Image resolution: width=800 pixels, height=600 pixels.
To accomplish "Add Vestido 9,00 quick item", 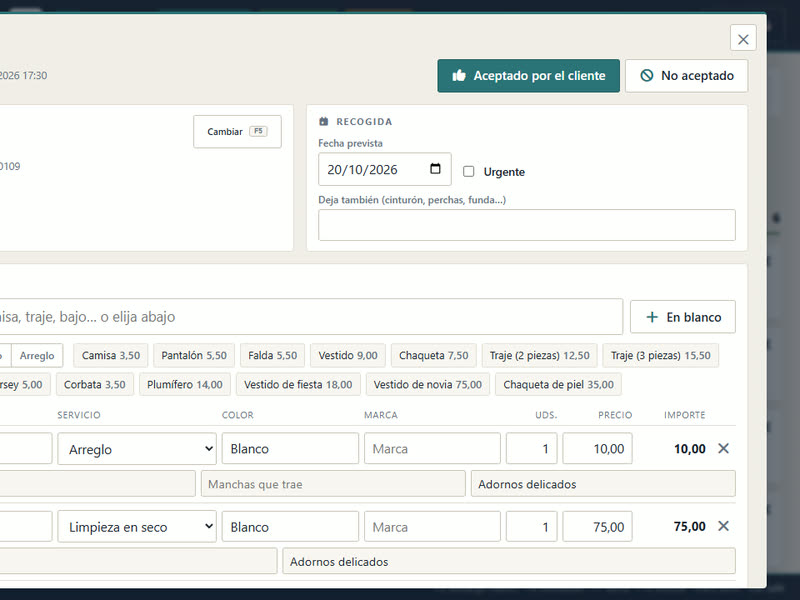I will [348, 356].
